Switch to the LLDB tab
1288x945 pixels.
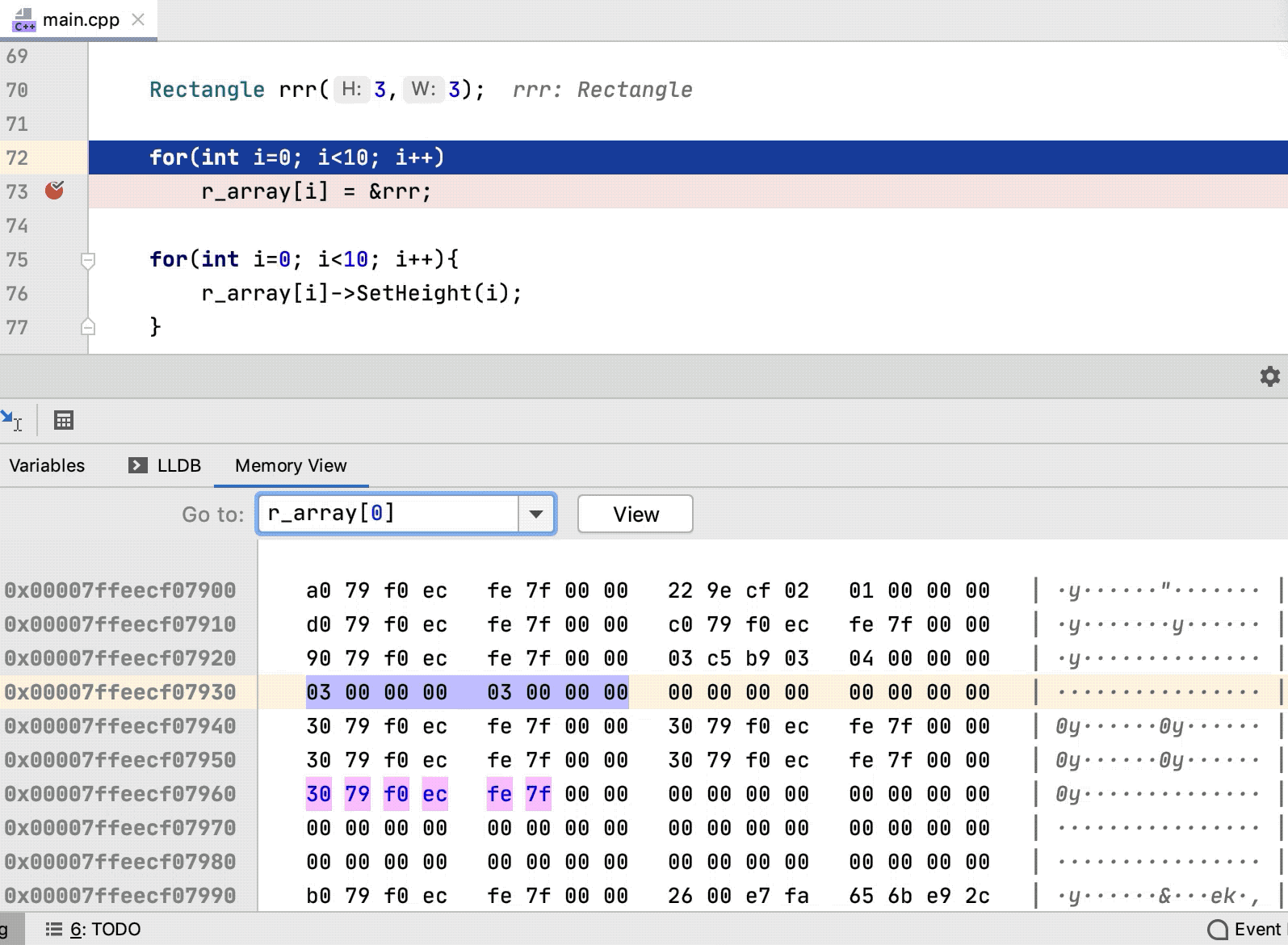(178, 465)
